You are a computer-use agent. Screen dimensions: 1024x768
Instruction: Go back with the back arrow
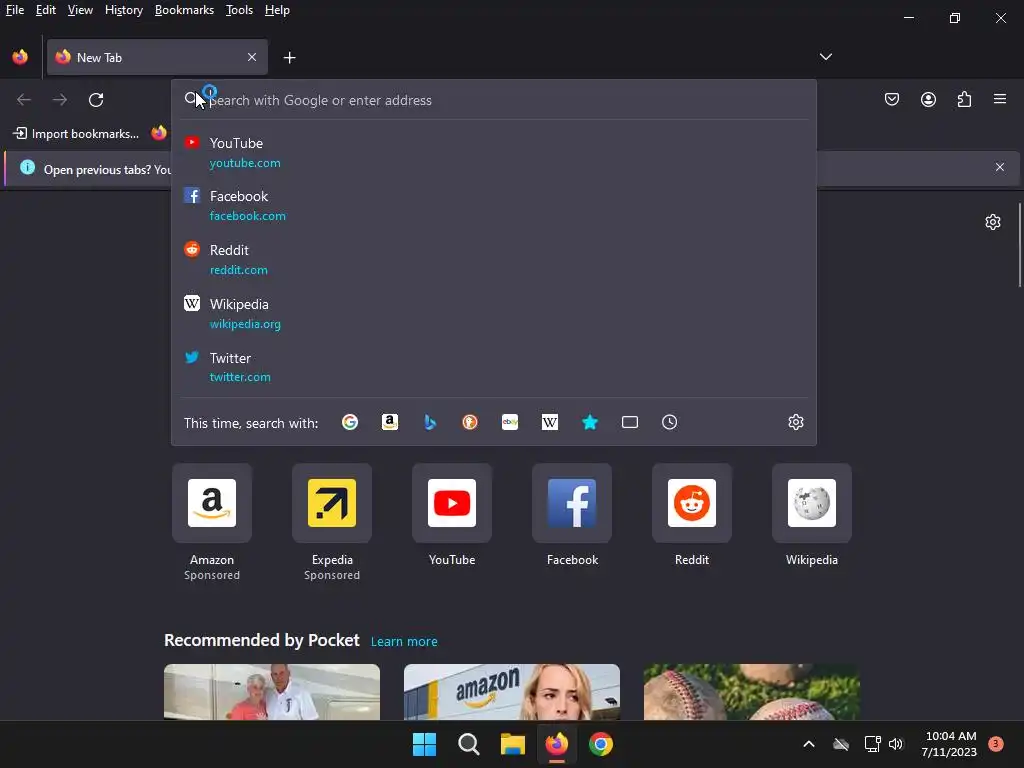tap(24, 100)
